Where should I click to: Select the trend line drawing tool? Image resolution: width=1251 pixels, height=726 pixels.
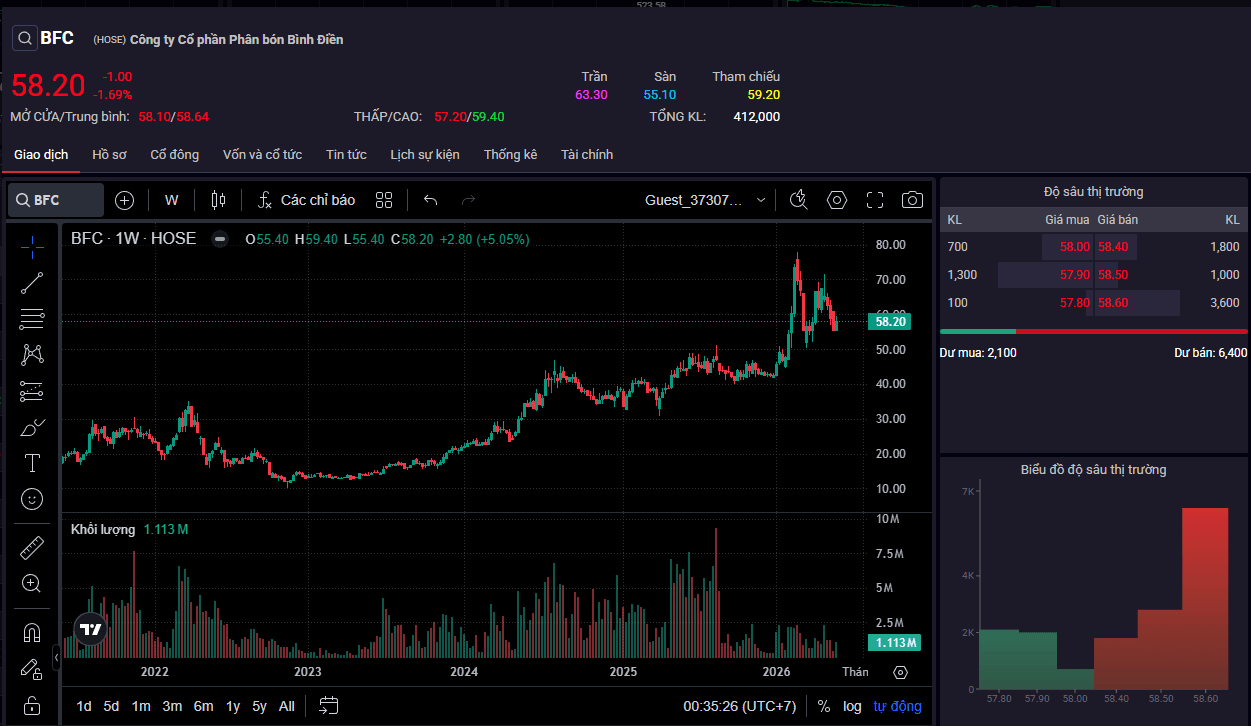[32, 283]
